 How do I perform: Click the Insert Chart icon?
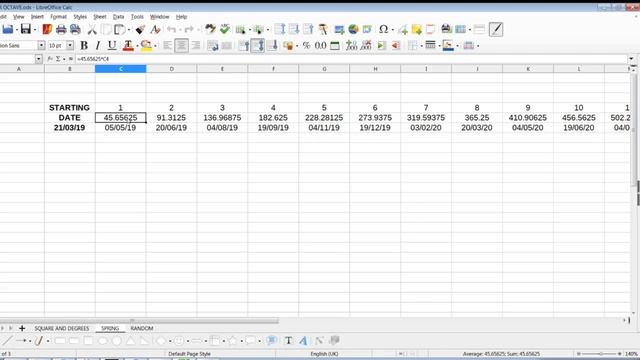coord(353,29)
